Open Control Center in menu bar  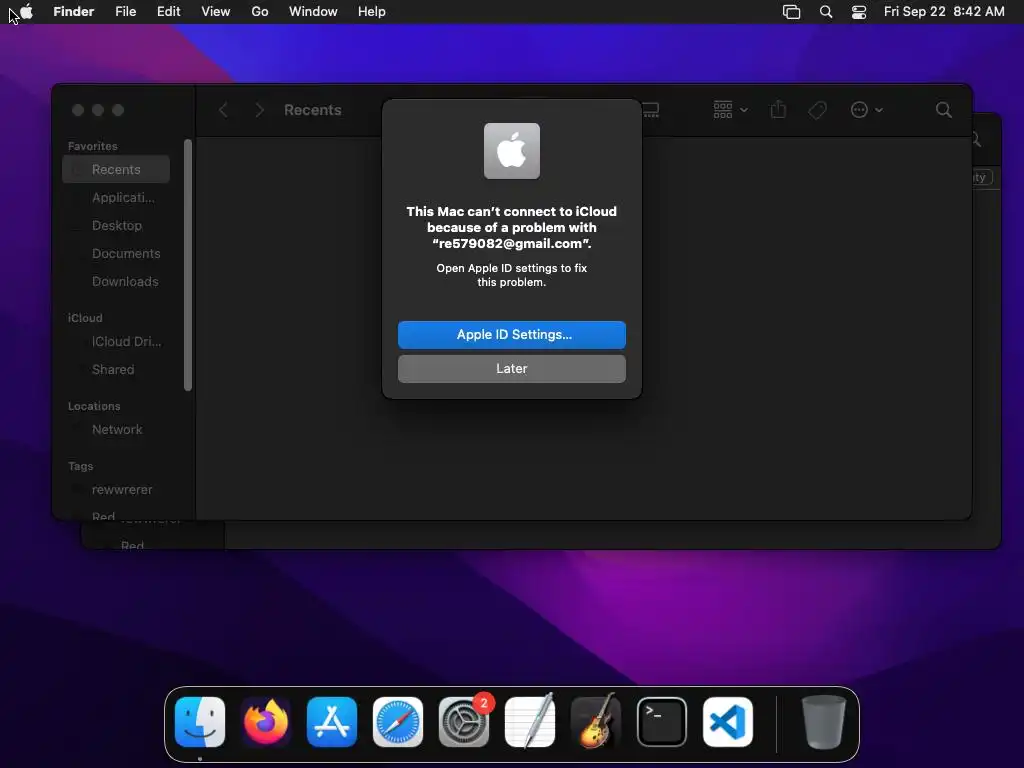[859, 12]
